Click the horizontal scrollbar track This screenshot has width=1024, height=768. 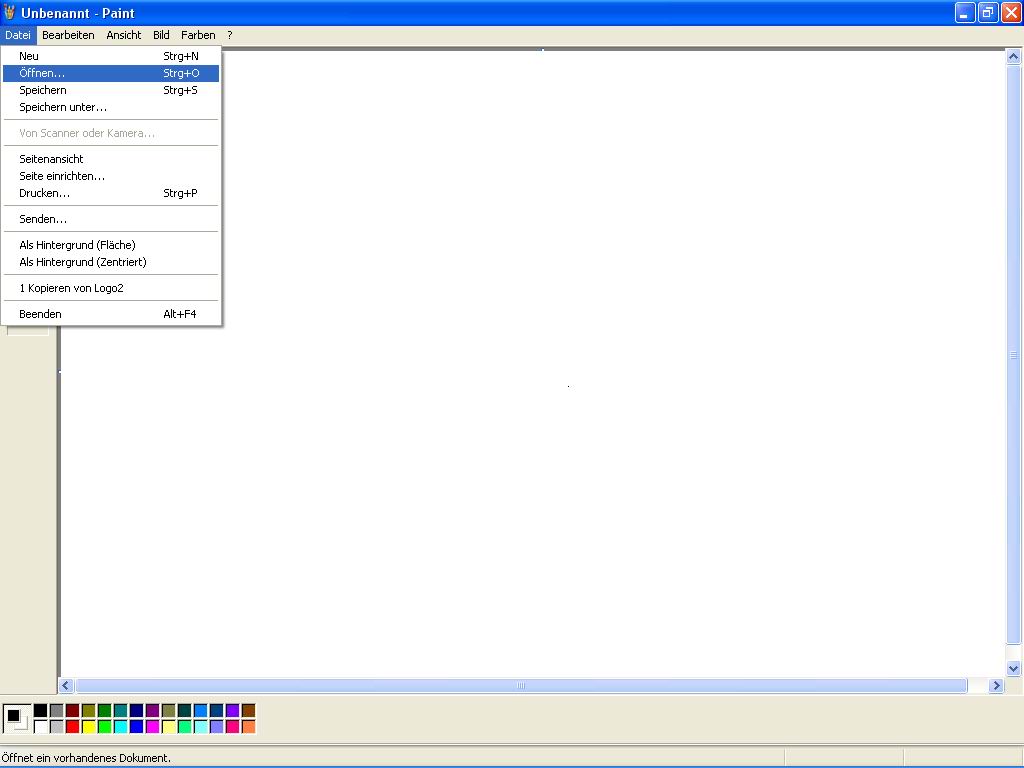[520, 685]
